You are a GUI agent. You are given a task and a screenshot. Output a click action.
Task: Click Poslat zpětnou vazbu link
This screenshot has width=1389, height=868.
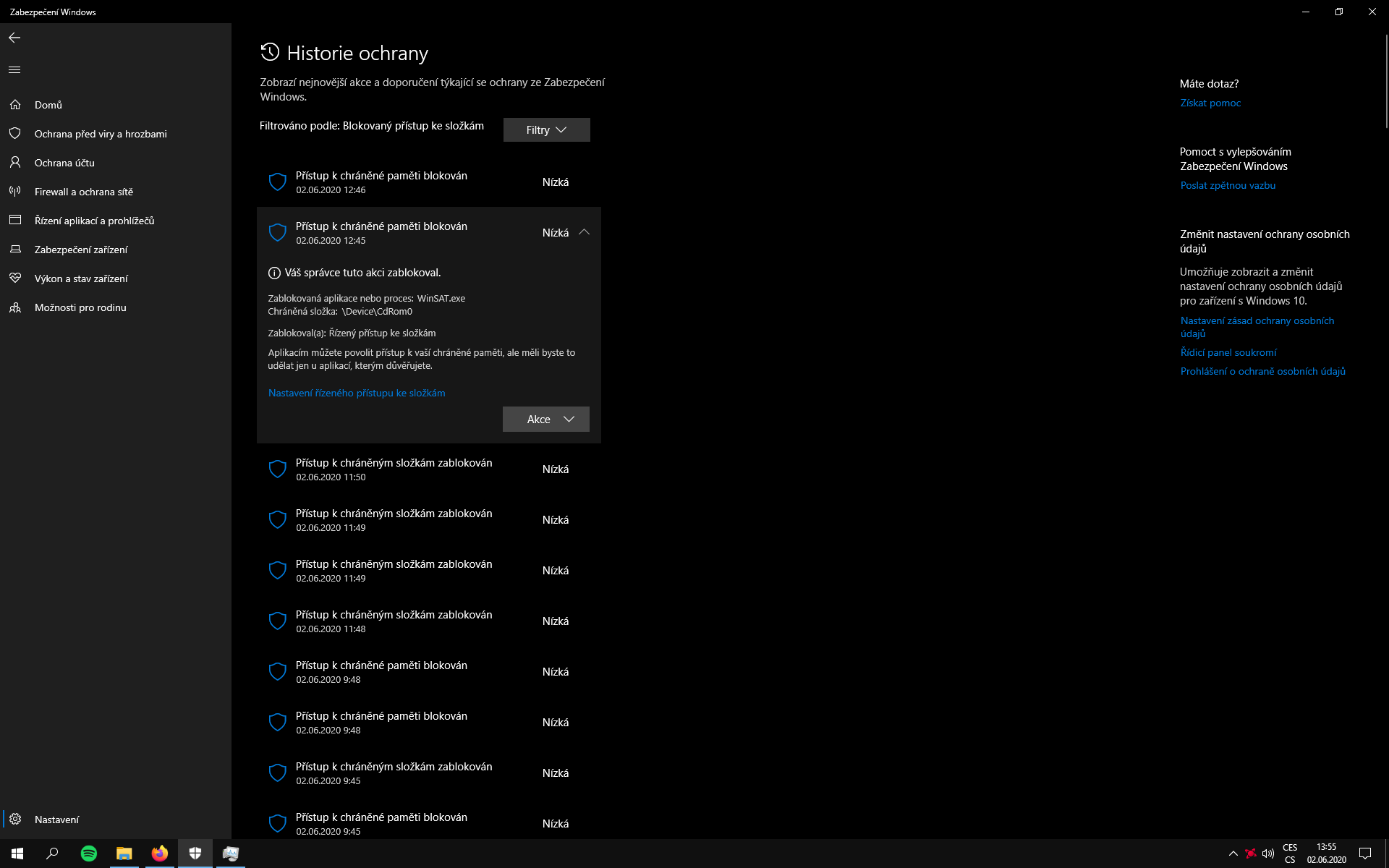pyautogui.click(x=1228, y=185)
